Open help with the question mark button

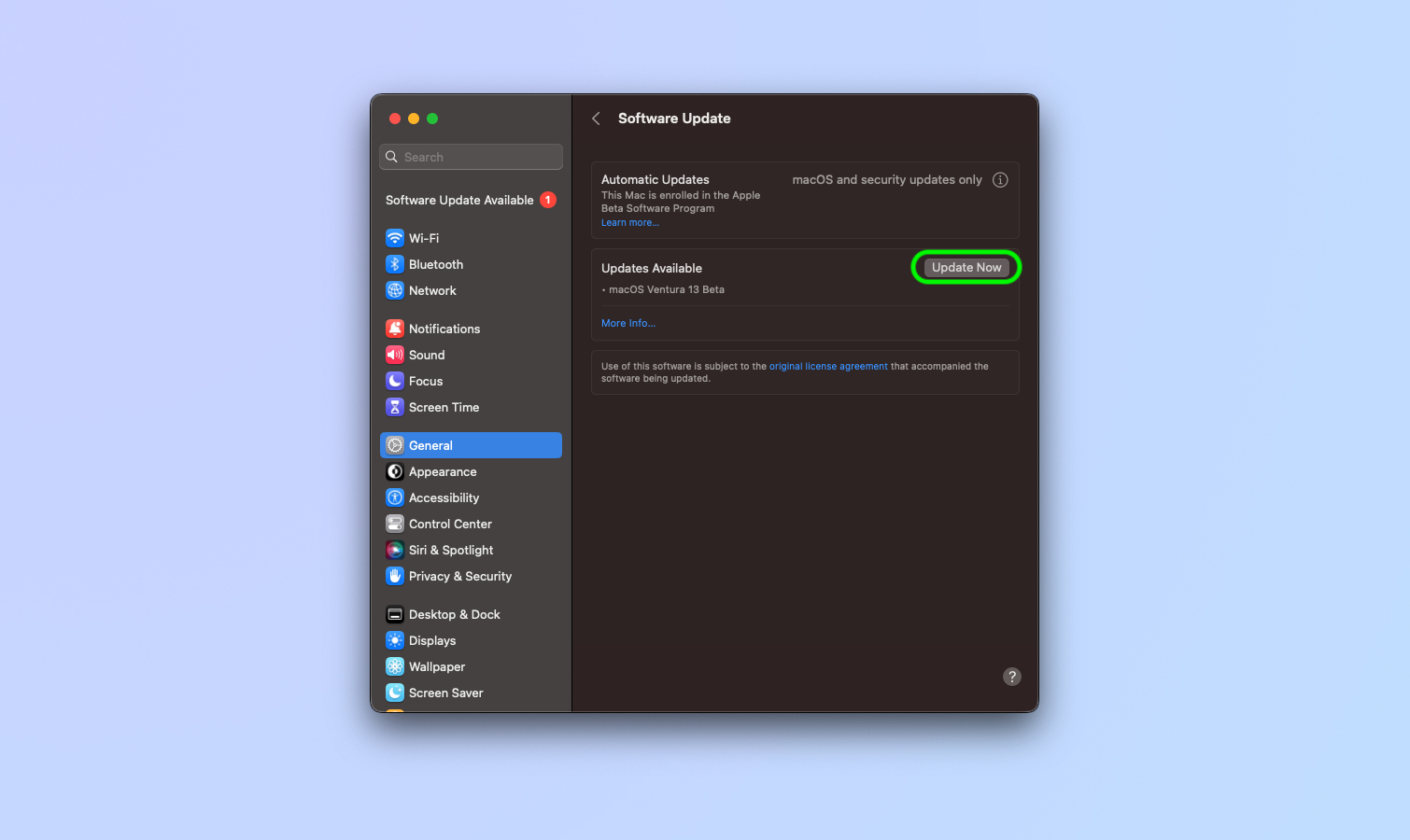[1012, 677]
